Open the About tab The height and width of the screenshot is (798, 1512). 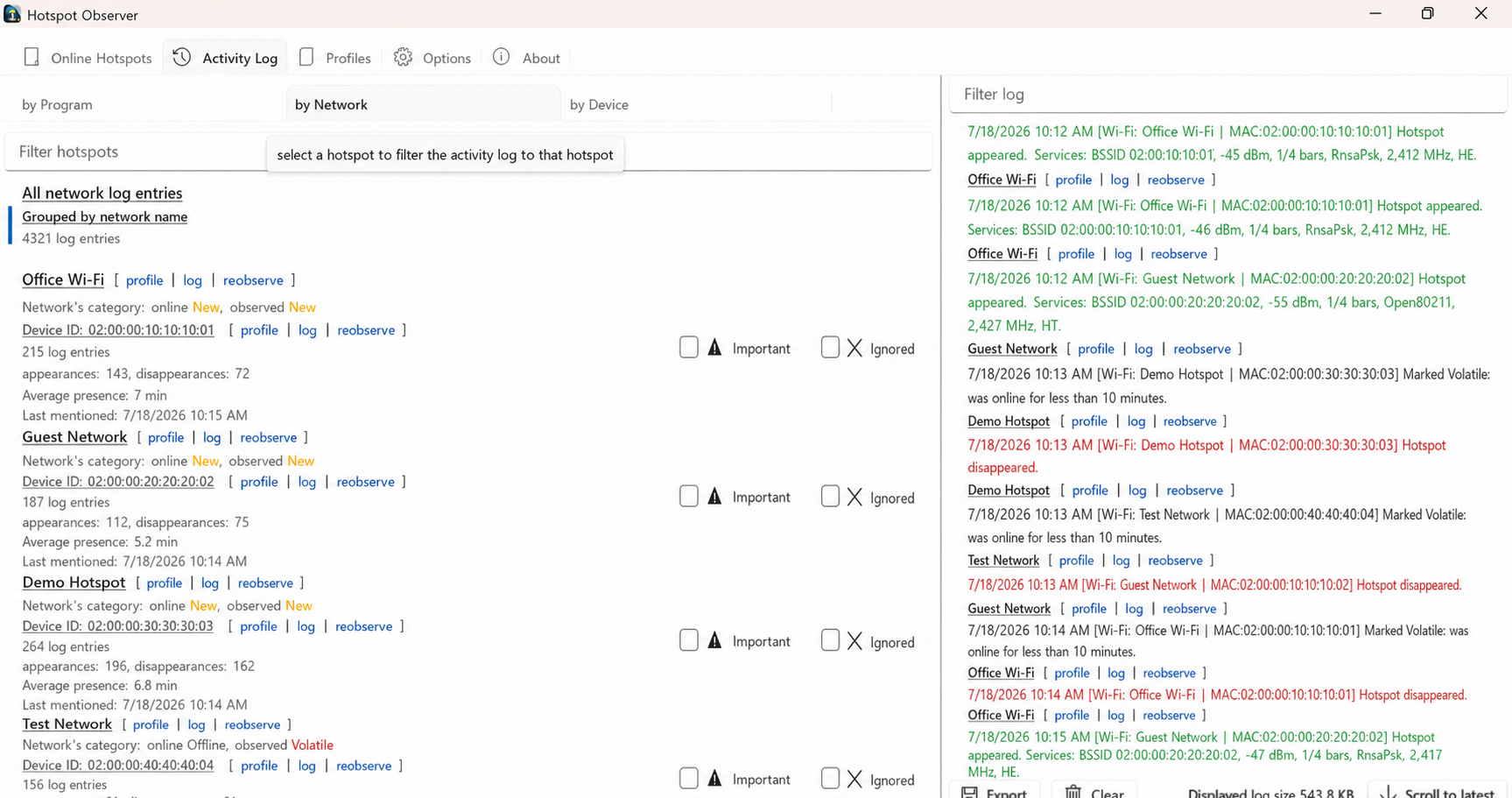click(x=527, y=58)
